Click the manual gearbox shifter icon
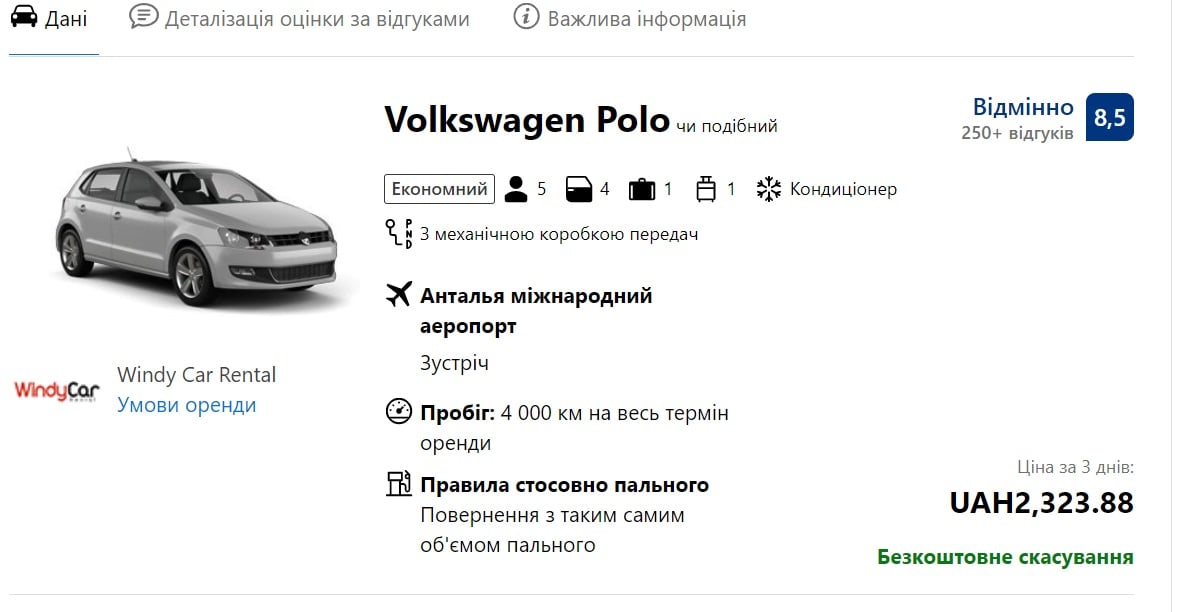Screen dimensions: 1184x612 (399, 233)
